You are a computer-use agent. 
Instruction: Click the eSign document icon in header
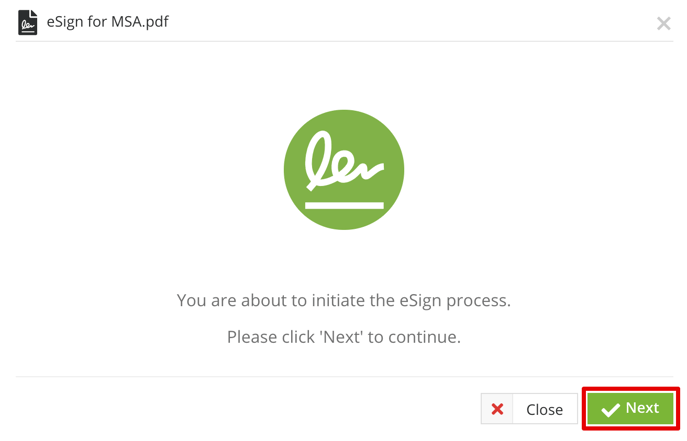pyautogui.click(x=28, y=22)
